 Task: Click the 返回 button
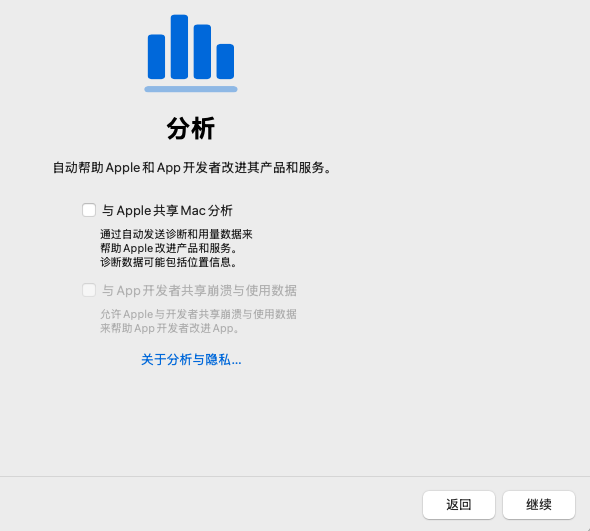click(459, 505)
